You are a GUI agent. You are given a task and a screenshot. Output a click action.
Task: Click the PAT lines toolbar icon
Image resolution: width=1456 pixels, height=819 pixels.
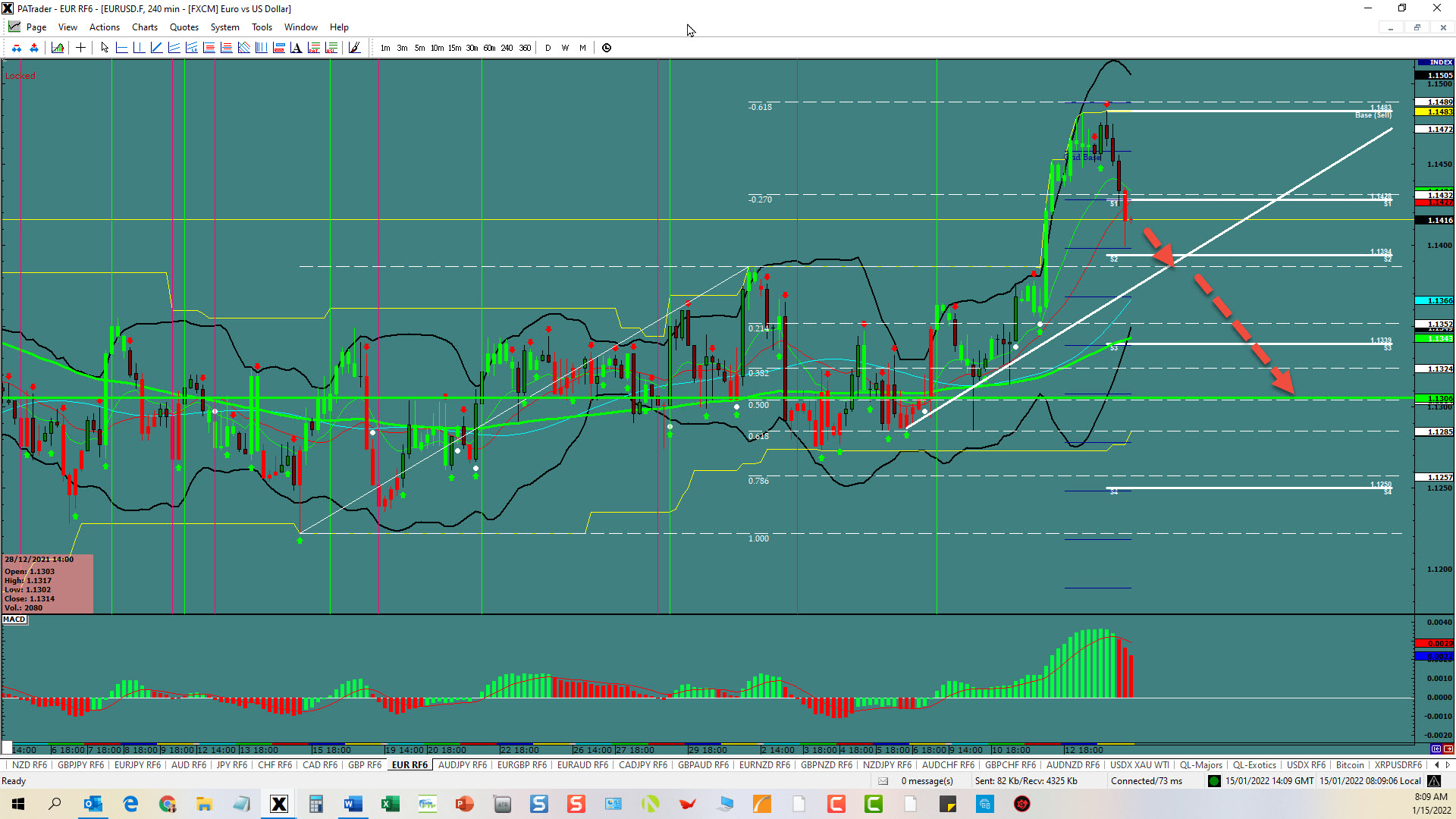coord(314,48)
